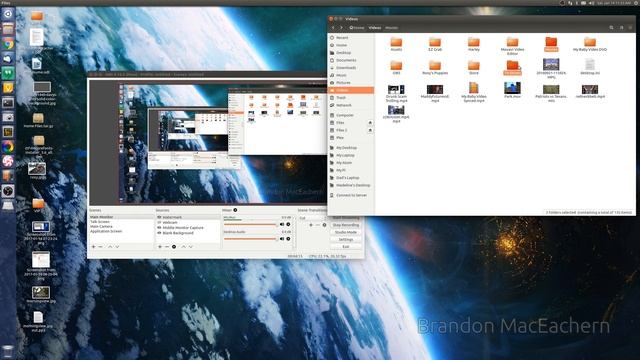640x360 pixels.
Task: Select Main Monitor scene
Action: tap(121, 217)
